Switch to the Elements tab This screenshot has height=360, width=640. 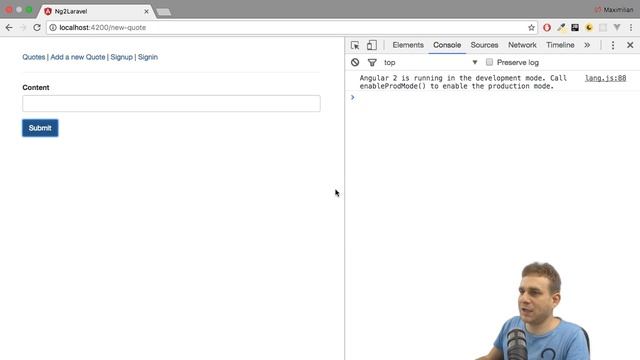(408, 45)
